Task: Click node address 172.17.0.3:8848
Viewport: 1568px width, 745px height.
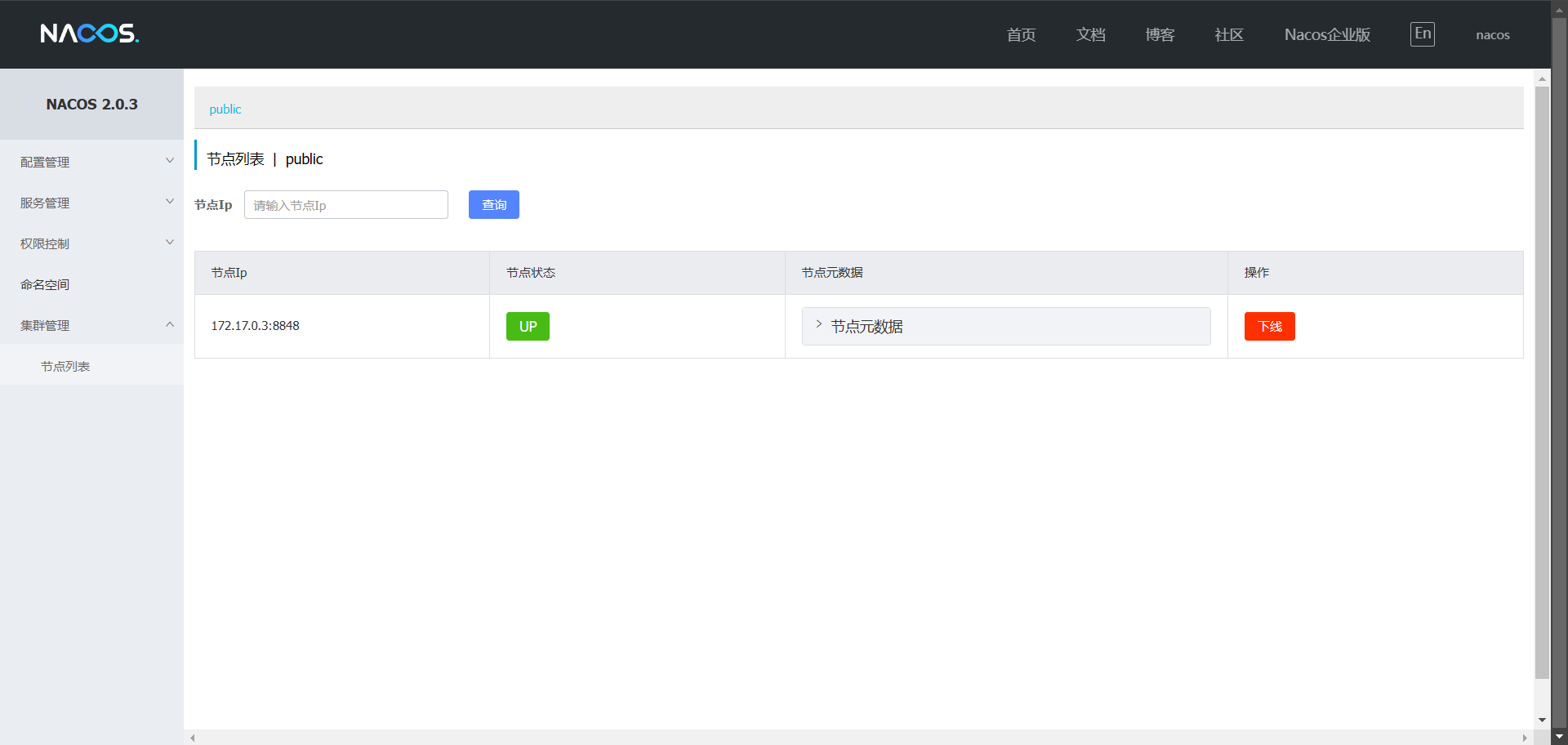Action: click(256, 325)
